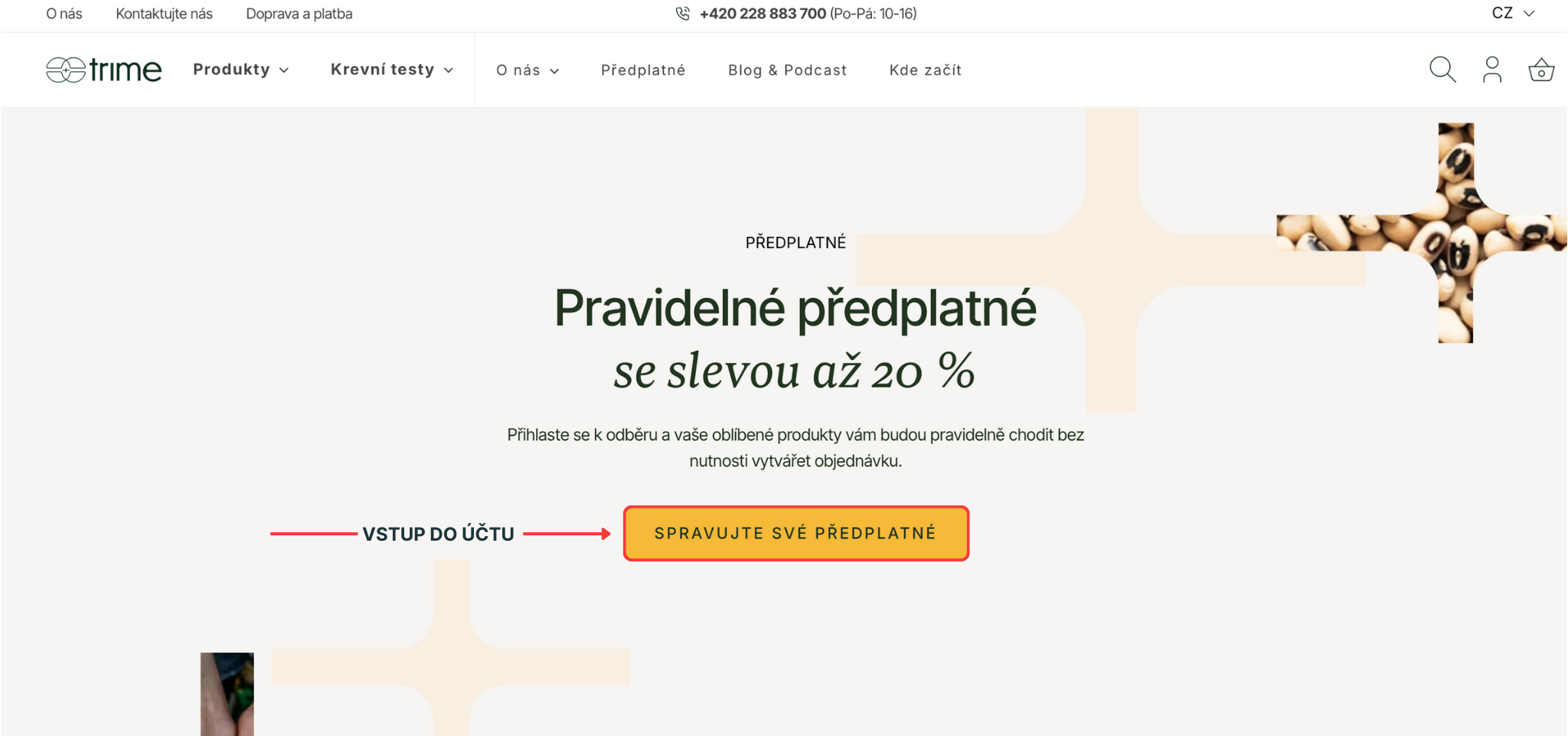
Task: Click the Pravidelné předplatné heading
Action: tap(795, 308)
